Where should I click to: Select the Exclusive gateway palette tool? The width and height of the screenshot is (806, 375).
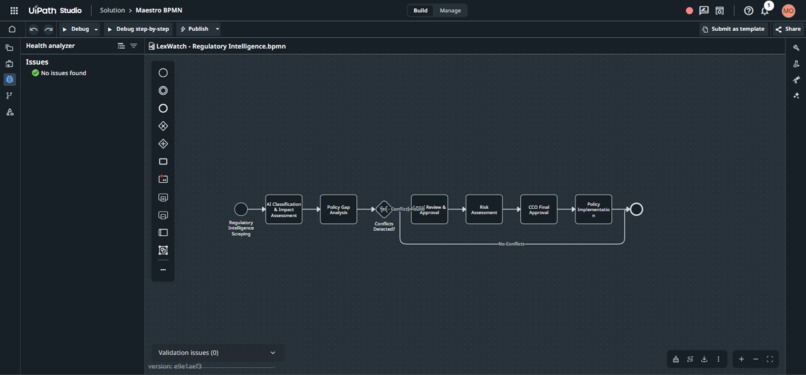[x=163, y=126]
